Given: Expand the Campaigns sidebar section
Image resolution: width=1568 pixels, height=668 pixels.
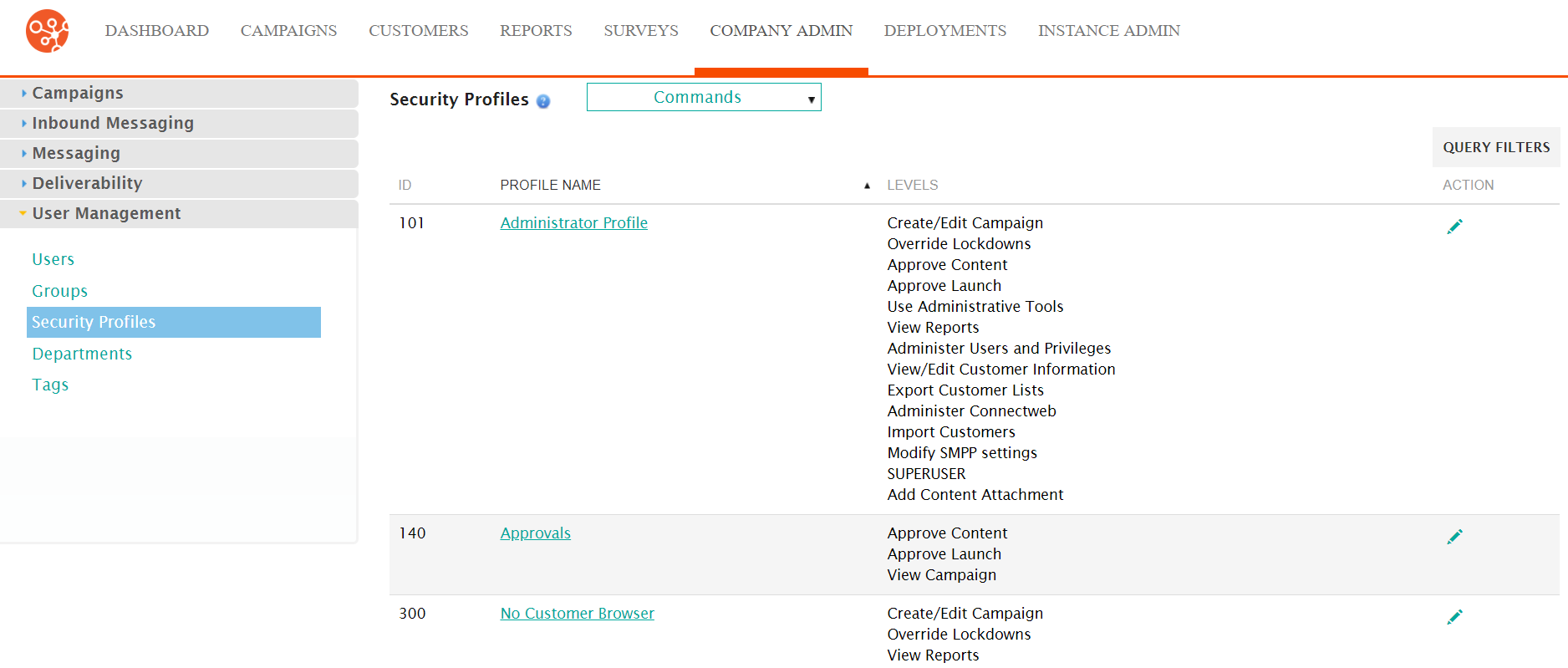Looking at the screenshot, I should [x=78, y=93].
